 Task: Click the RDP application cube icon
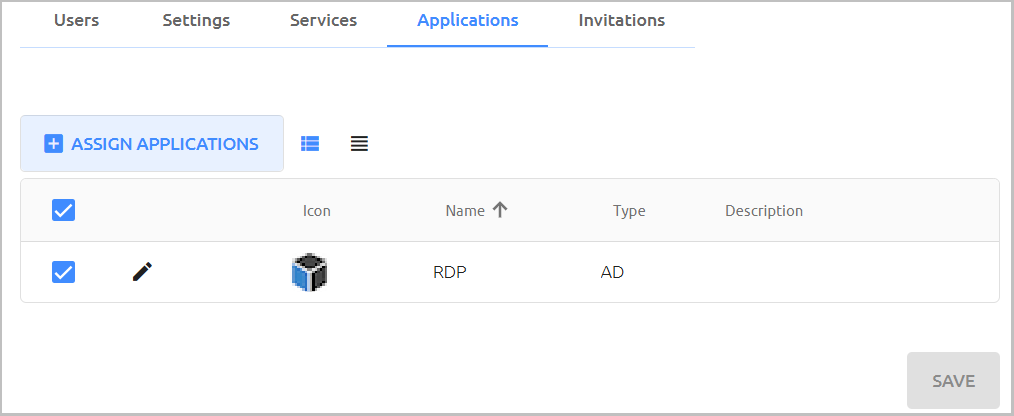pyautogui.click(x=309, y=272)
